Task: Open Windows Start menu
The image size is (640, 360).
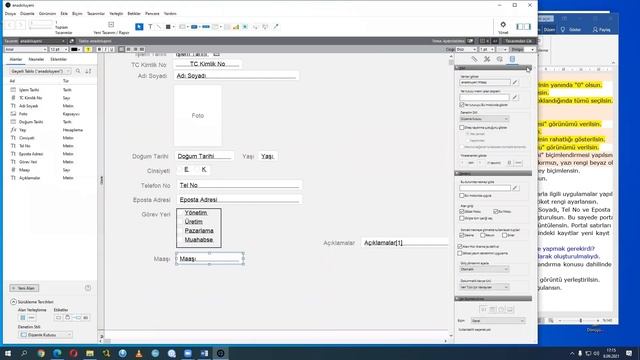Action: [x=8, y=353]
